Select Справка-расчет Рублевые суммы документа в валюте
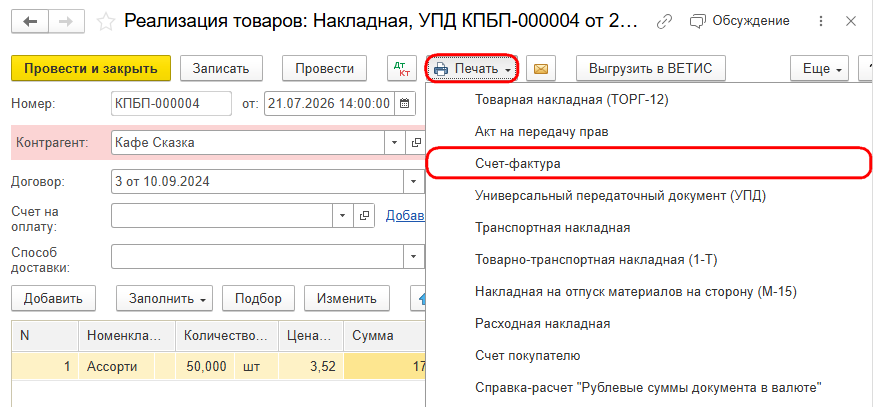Screen dimensions: 875x407 [650, 387]
